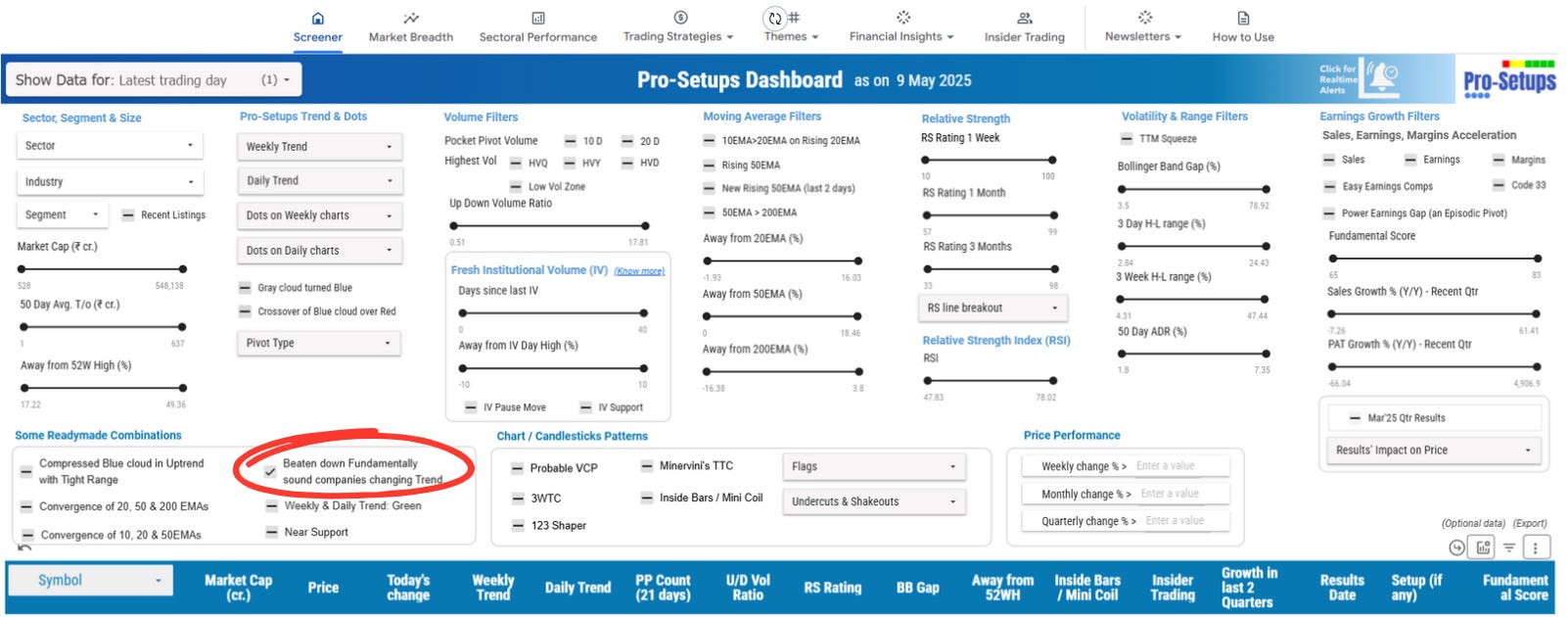
Task: Toggle Rising 50EMA checkbox
Action: 709,166
